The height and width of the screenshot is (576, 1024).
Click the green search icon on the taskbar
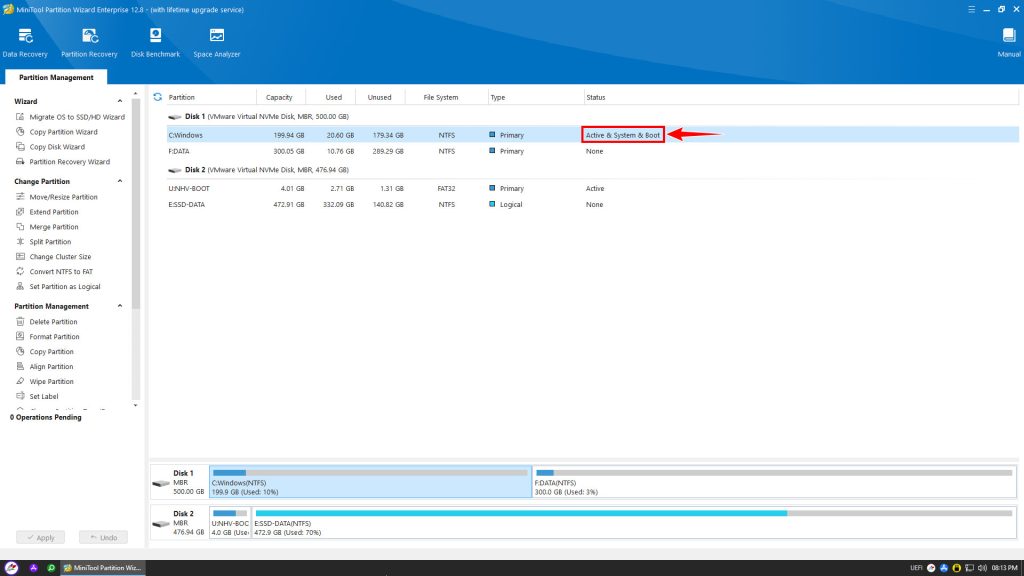(x=51, y=568)
